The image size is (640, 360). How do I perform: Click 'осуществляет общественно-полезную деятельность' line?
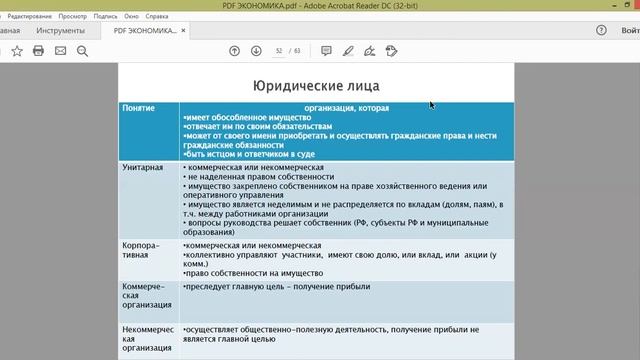tap(331, 334)
